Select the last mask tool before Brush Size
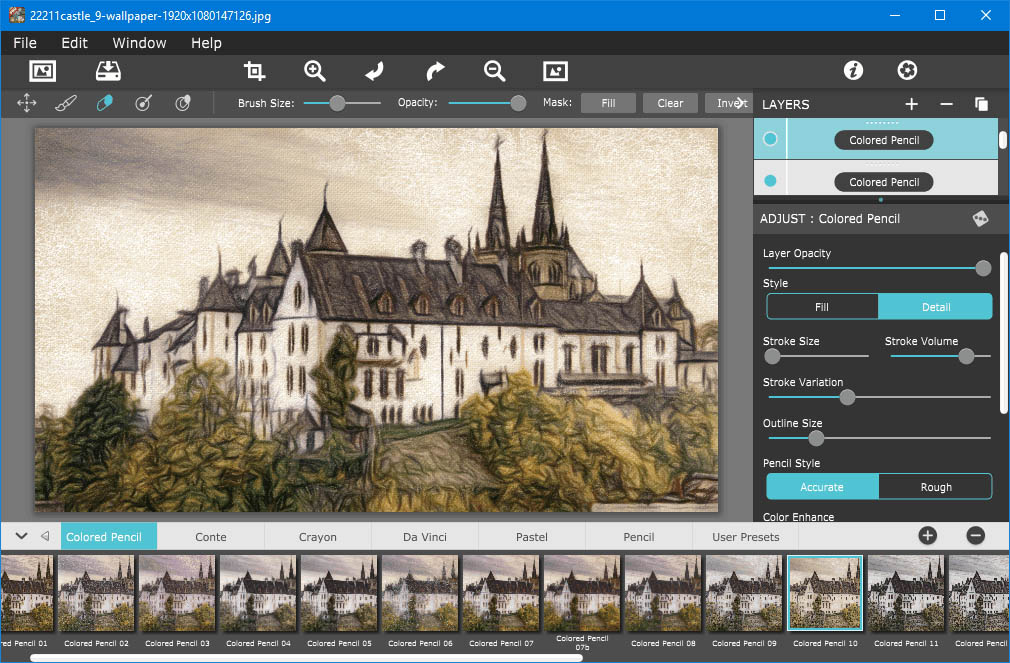1010x663 pixels. pos(183,103)
